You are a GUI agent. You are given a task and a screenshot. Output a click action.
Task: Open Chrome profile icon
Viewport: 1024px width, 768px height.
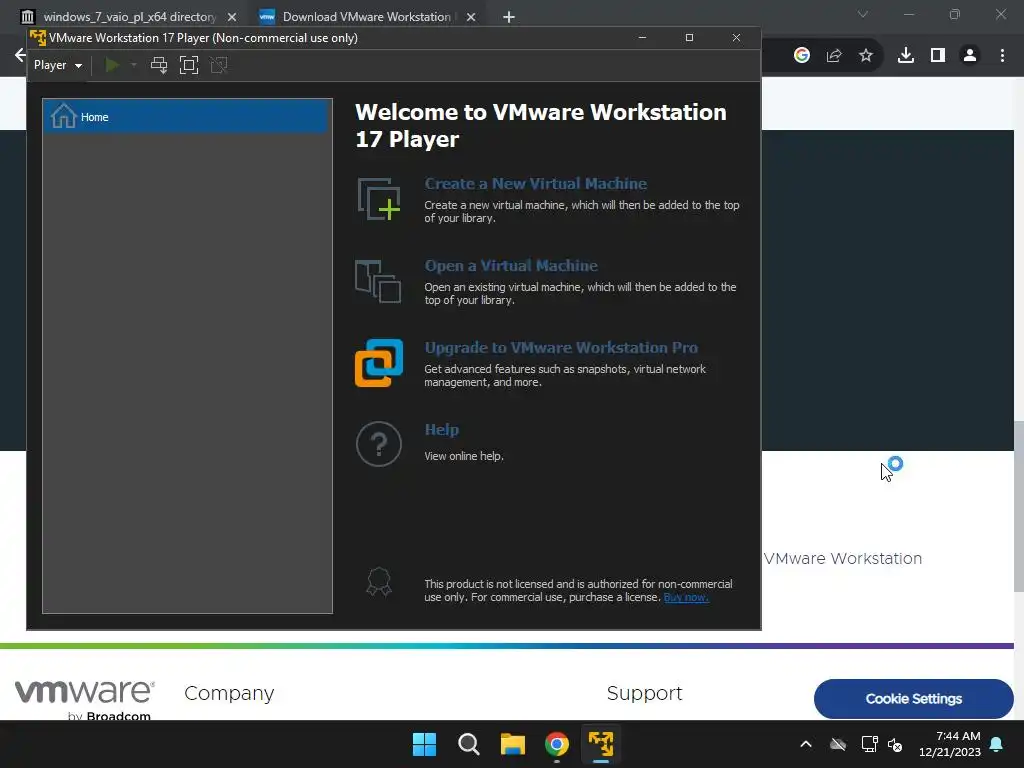coord(970,56)
